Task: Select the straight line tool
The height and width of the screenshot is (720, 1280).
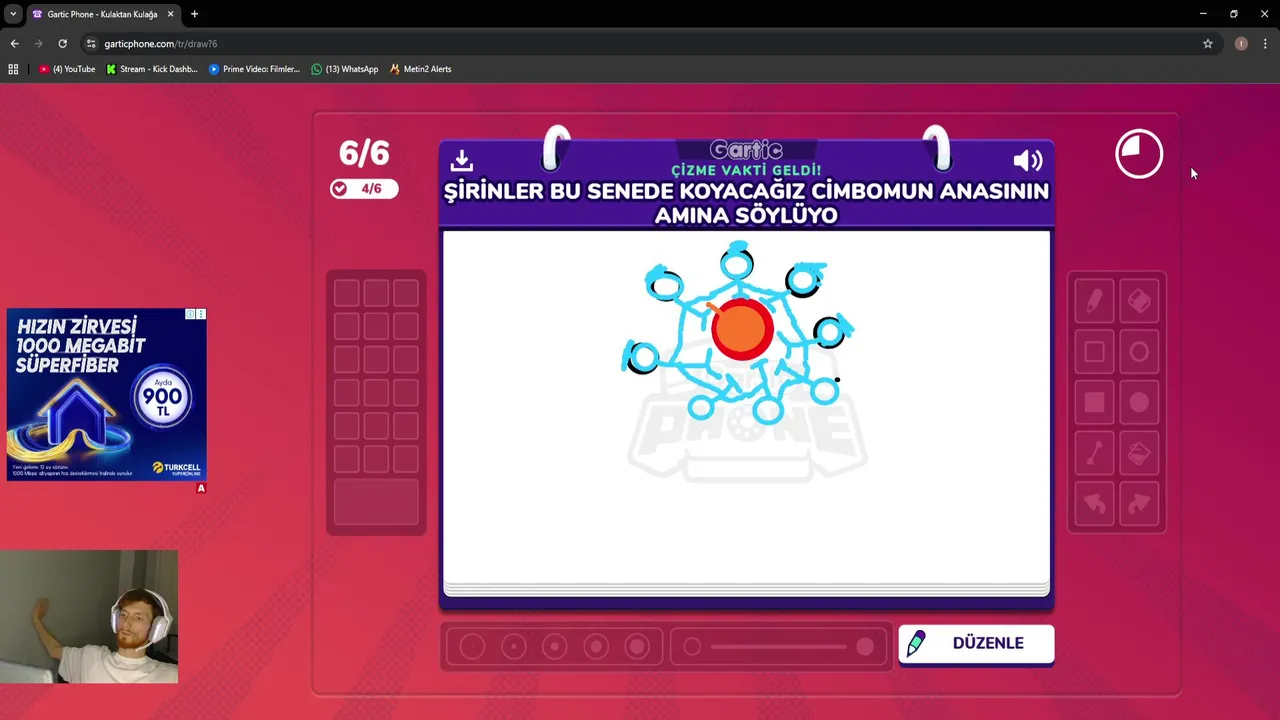Action: (1094, 454)
